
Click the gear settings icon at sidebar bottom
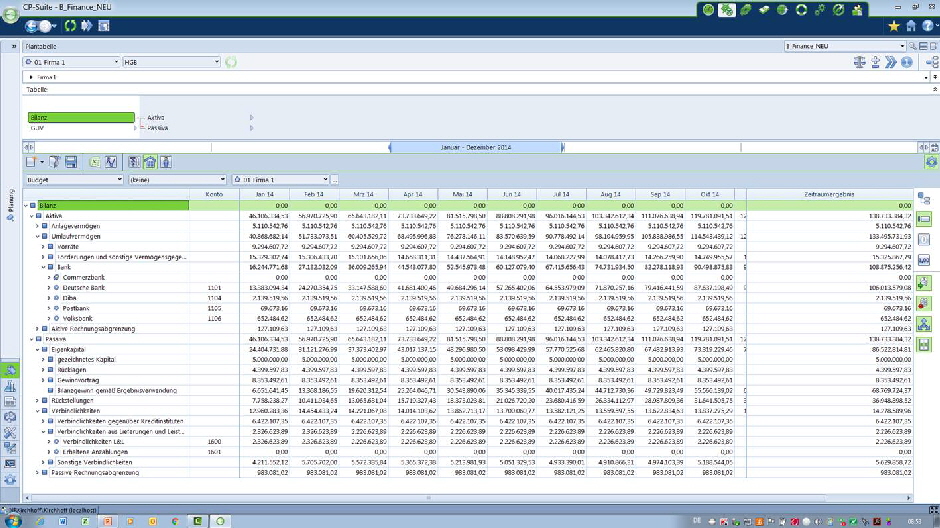click(10, 479)
